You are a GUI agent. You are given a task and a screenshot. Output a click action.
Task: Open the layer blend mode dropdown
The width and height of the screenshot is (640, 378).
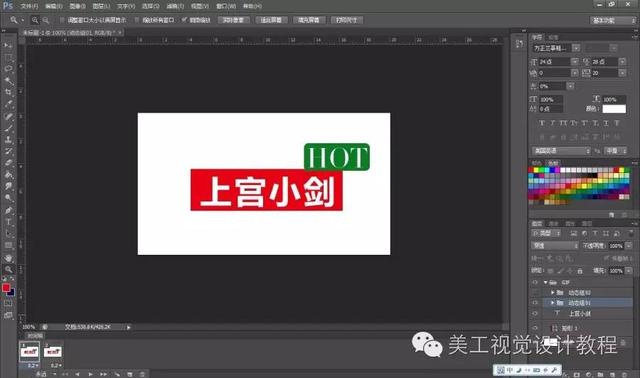click(x=555, y=246)
